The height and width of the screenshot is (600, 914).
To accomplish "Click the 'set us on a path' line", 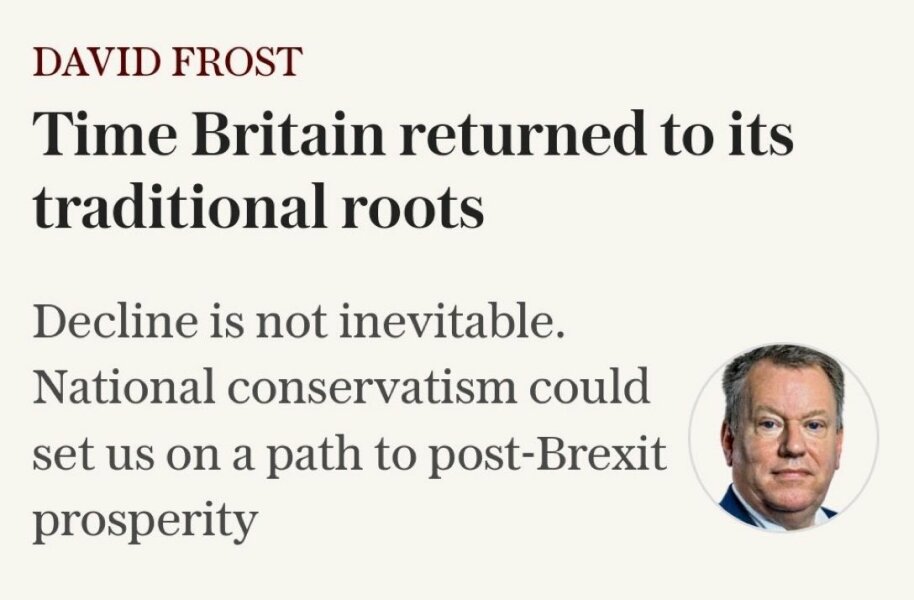I will click(x=348, y=454).
